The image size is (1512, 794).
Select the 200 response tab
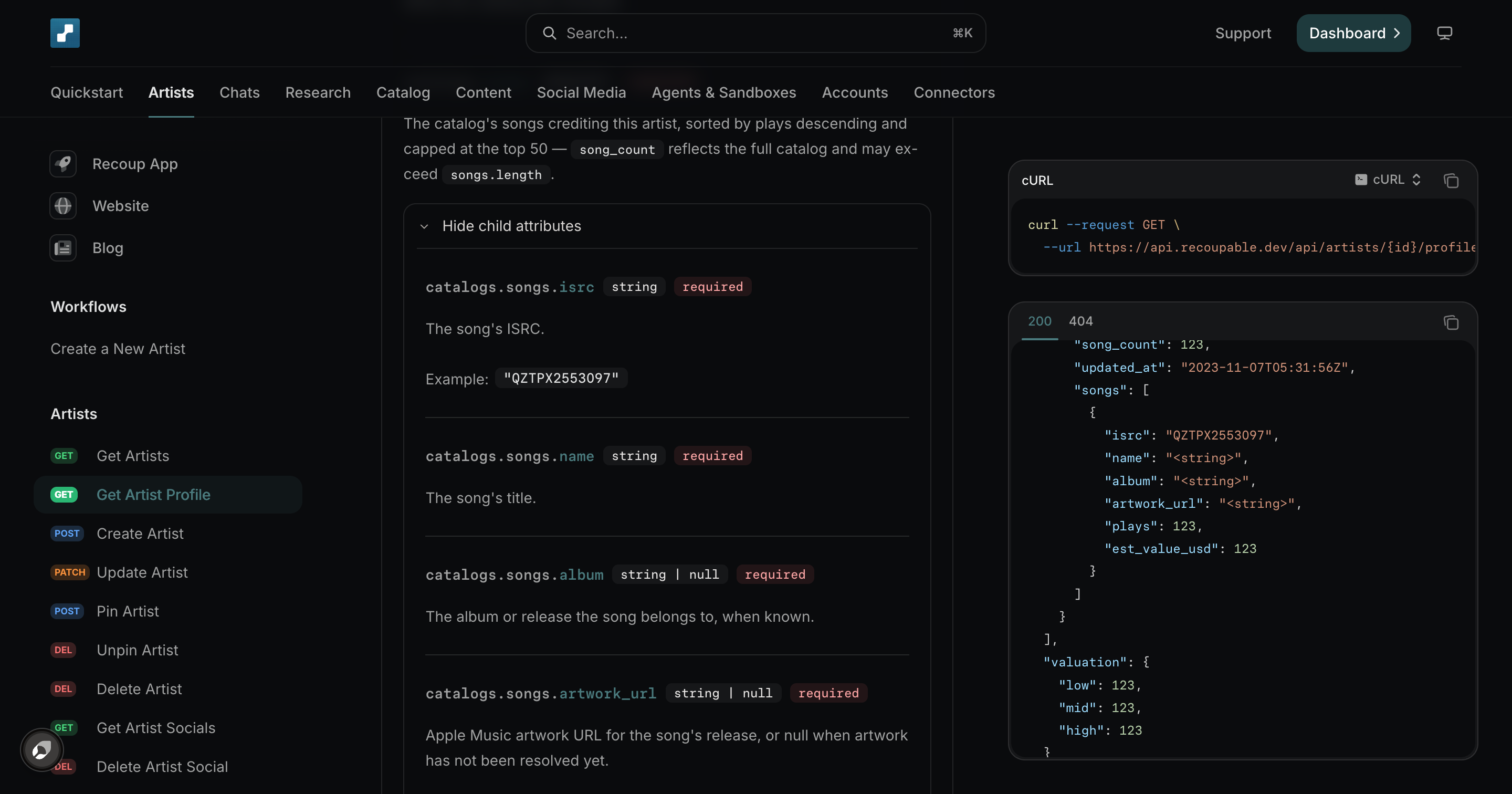tap(1039, 321)
